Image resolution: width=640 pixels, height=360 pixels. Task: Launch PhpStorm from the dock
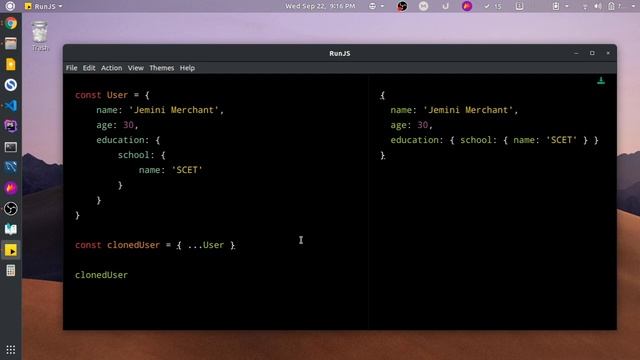point(11,126)
